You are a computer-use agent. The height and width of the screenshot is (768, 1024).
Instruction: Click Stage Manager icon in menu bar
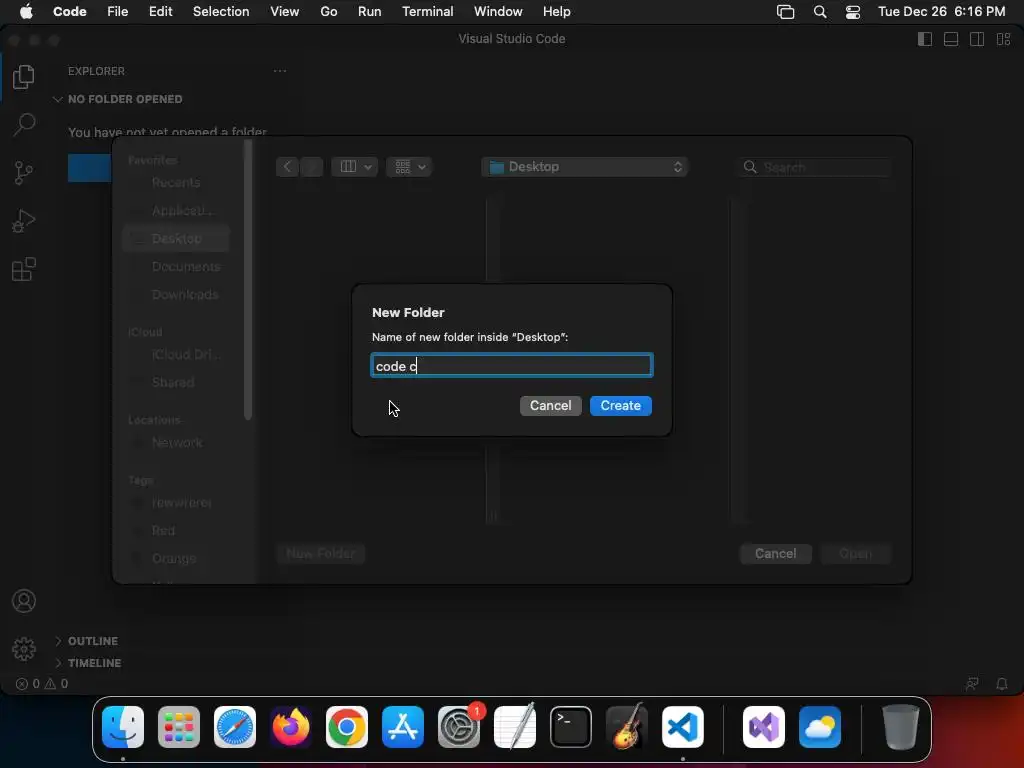tap(786, 12)
